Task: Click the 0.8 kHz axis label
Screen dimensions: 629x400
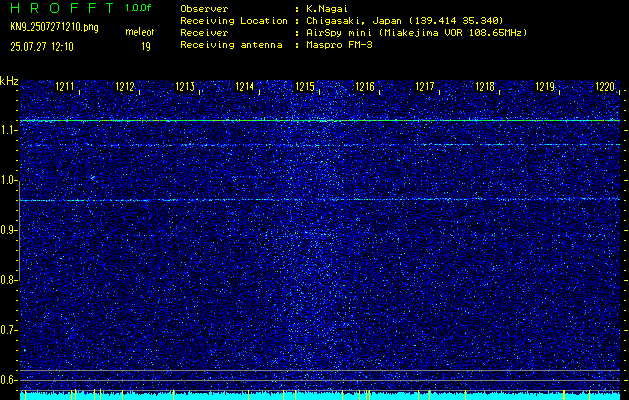Action: (x=8, y=280)
